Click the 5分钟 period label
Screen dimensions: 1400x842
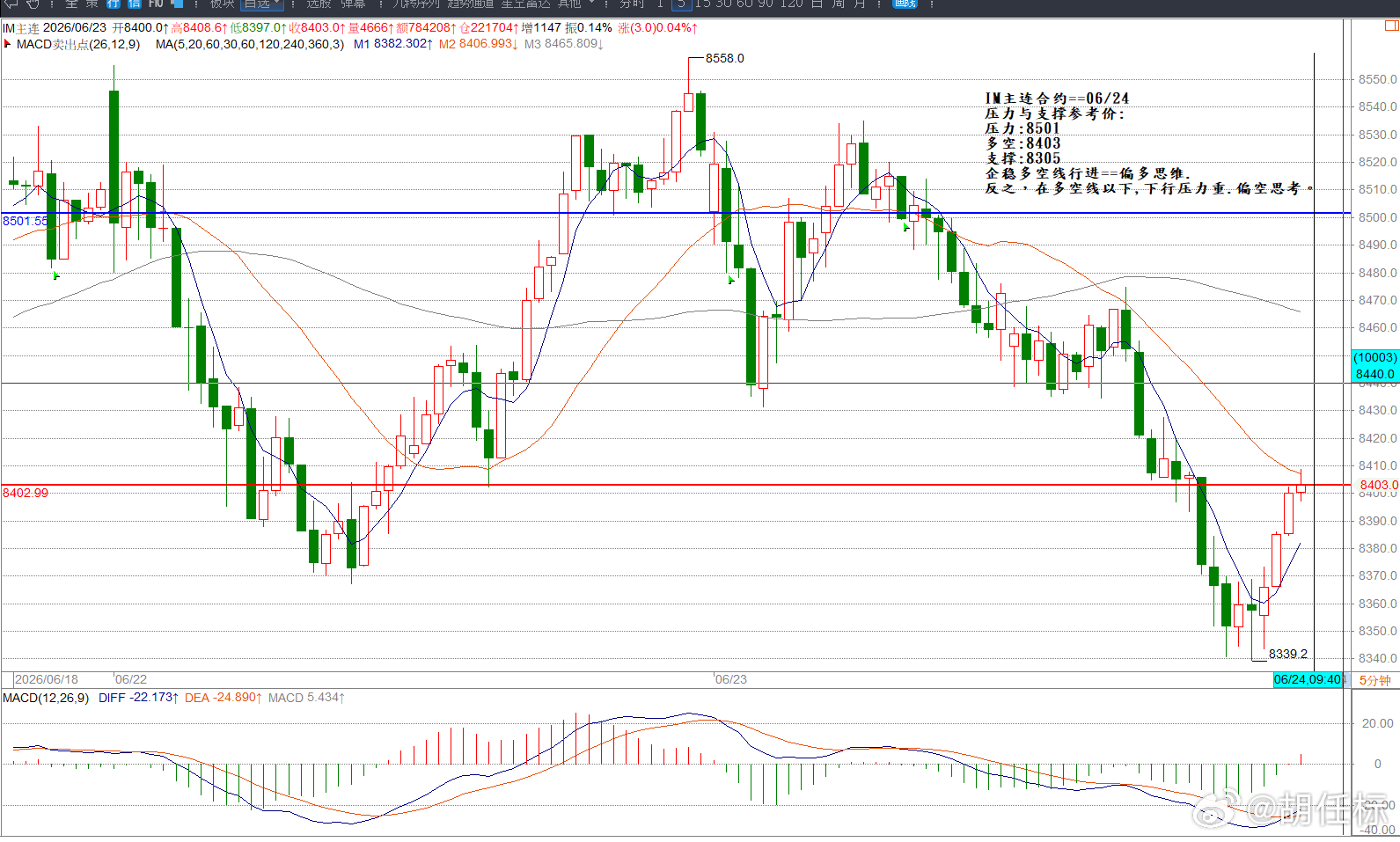coord(1374,680)
